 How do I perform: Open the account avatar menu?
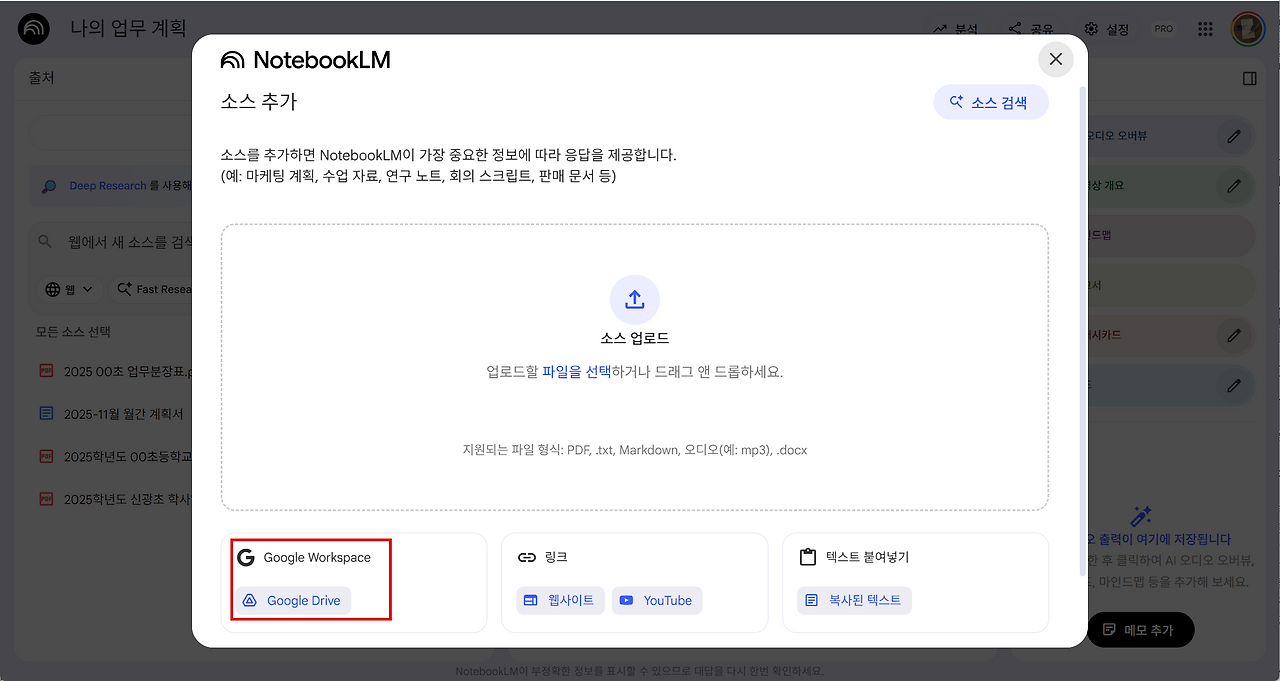point(1248,29)
